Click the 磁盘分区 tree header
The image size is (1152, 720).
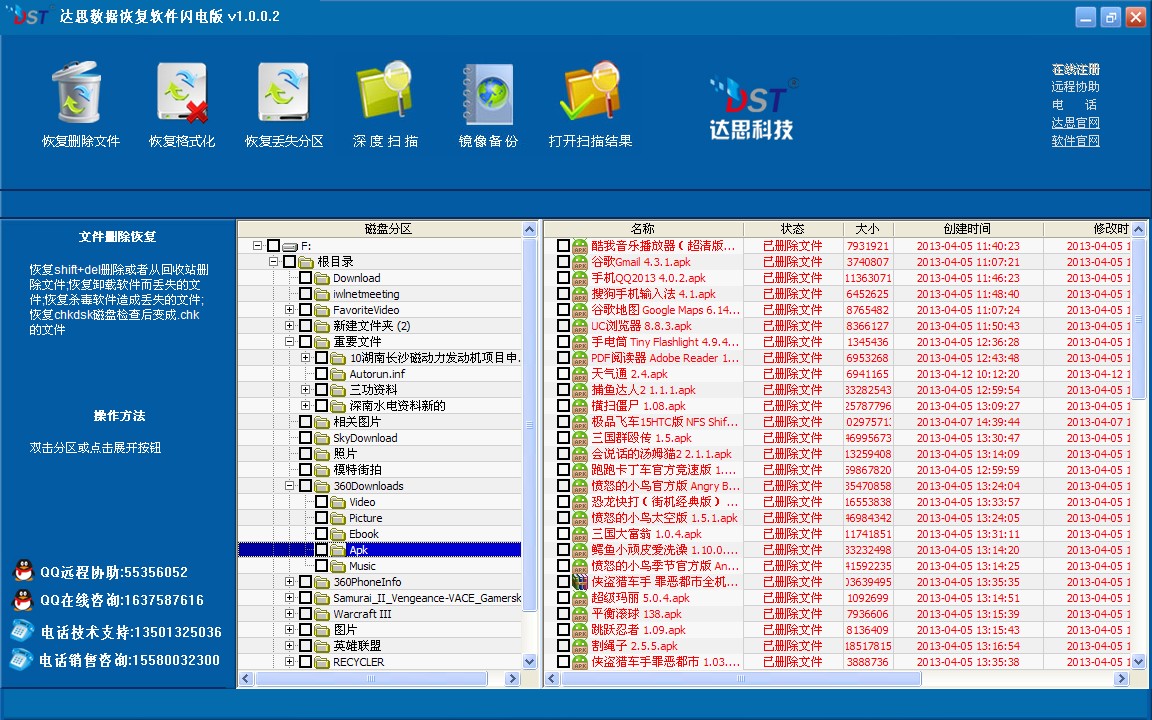[380, 229]
